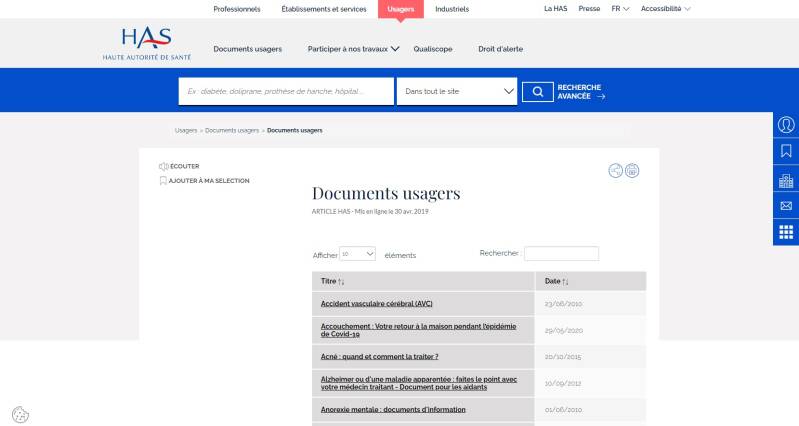Sort table by Titre column arrows
The height and width of the screenshot is (426, 799).
click(341, 282)
